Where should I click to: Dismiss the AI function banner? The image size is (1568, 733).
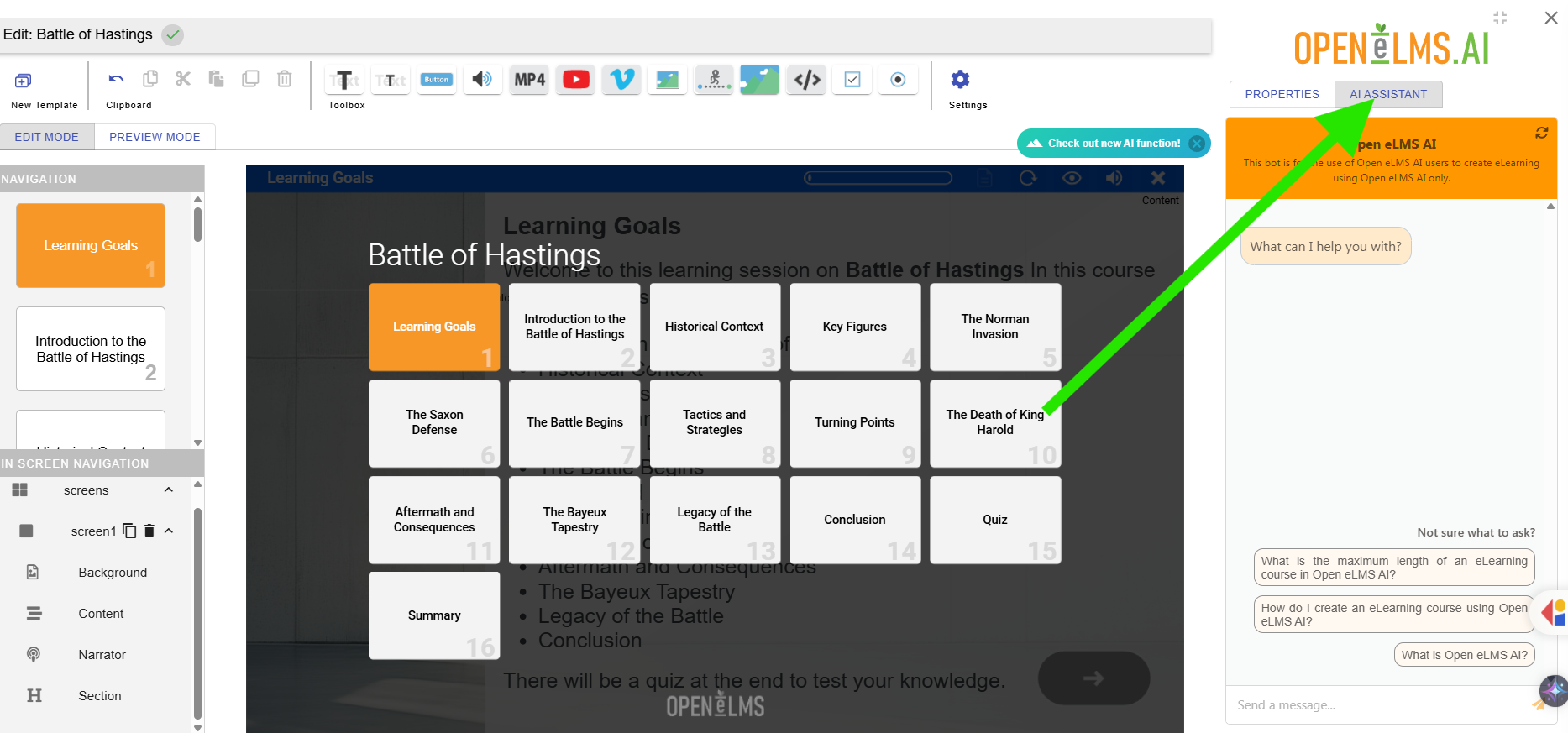pyautogui.click(x=1198, y=144)
